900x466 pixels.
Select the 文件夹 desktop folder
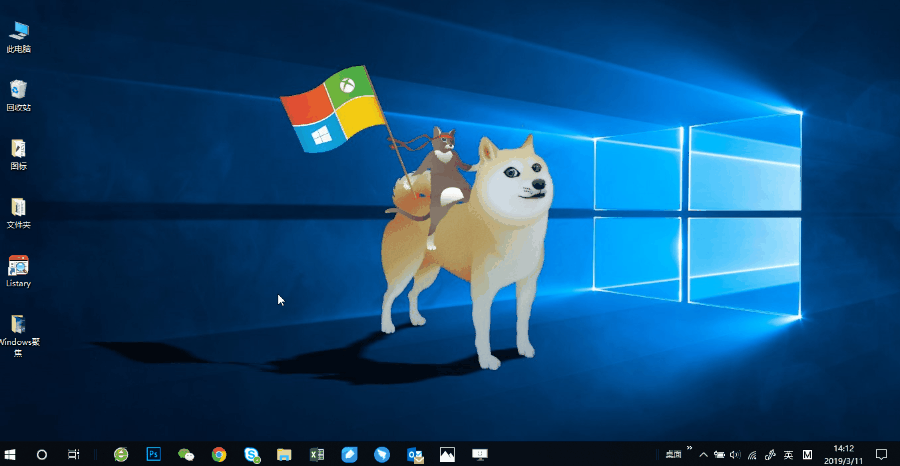point(18,213)
